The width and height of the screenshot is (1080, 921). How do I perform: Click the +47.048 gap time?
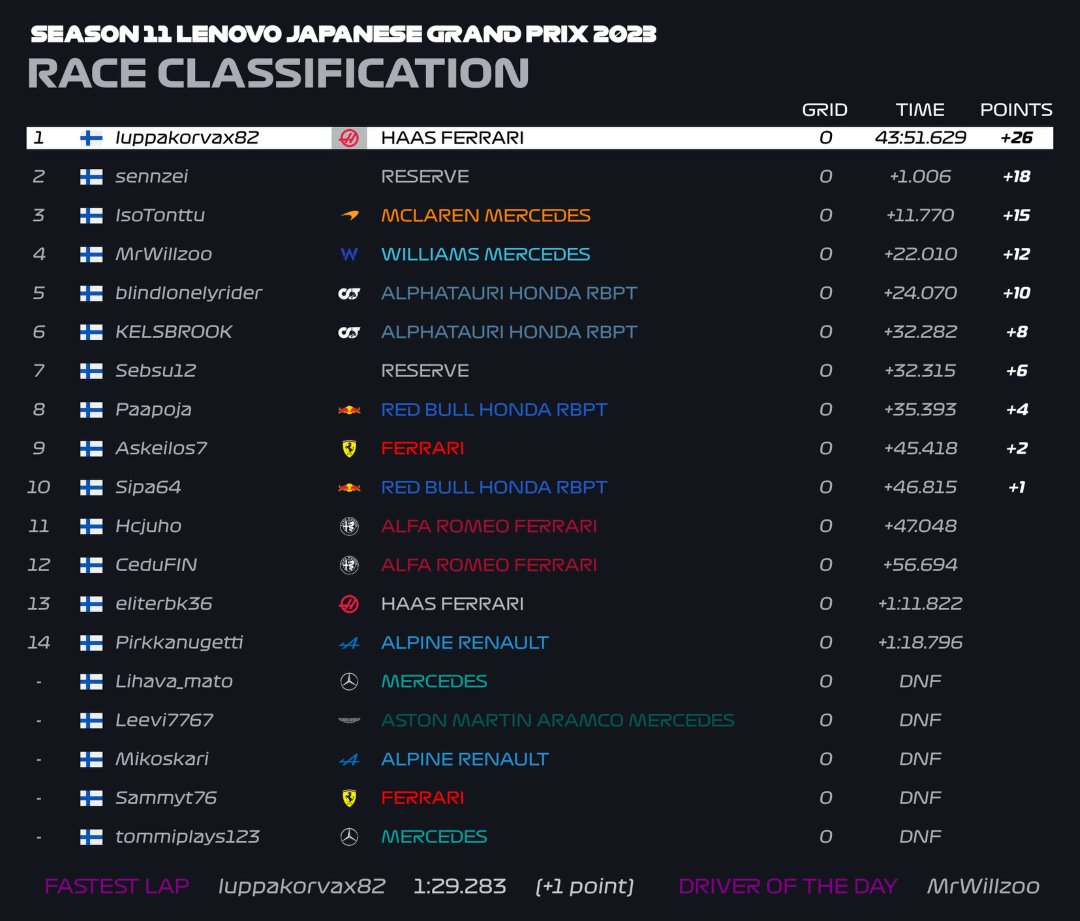point(920,526)
